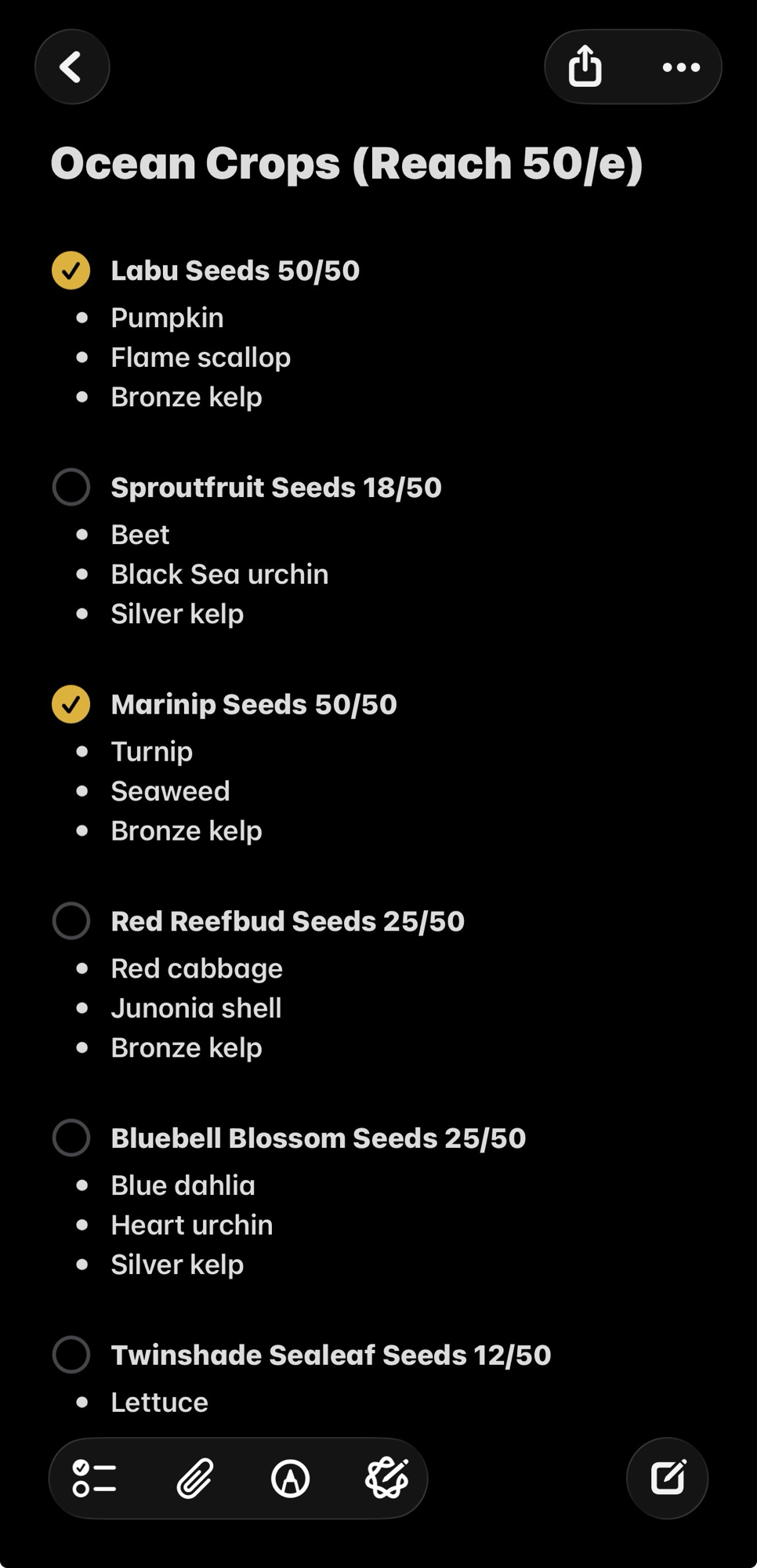Tap the Heart urchin list entry
The height and width of the screenshot is (1568, 757).
192,1225
